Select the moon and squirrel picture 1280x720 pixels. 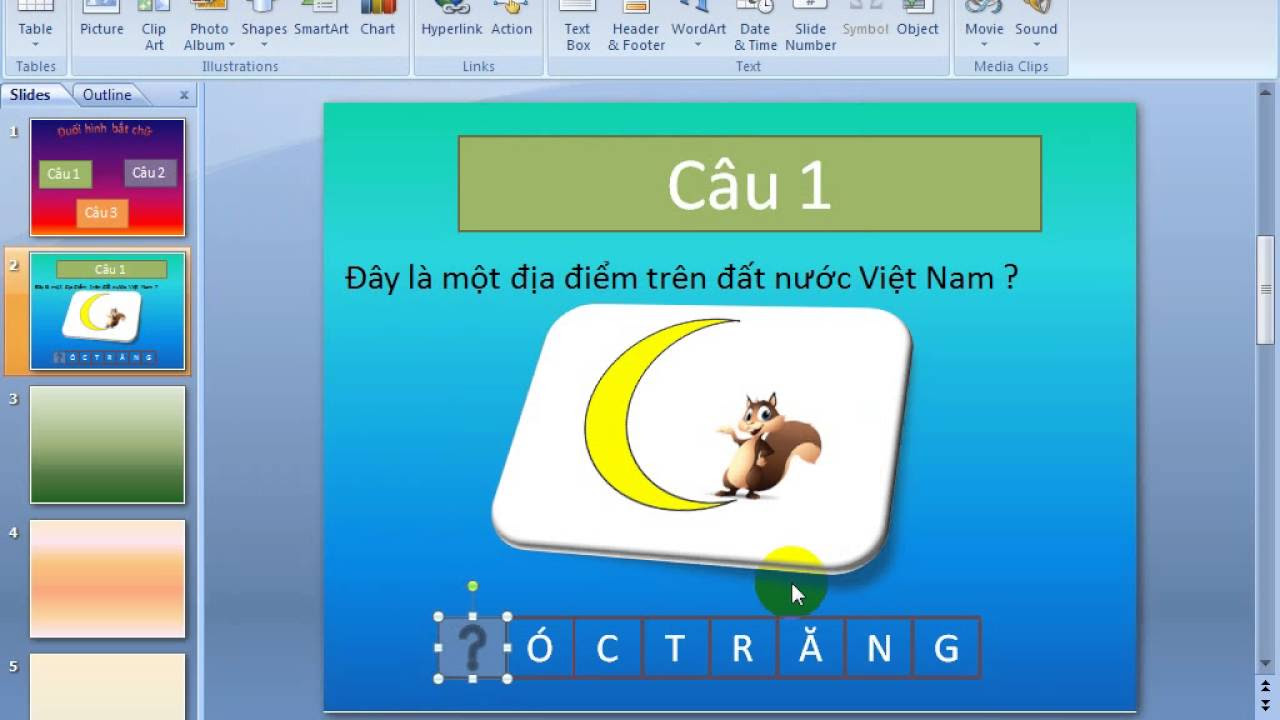pos(702,438)
